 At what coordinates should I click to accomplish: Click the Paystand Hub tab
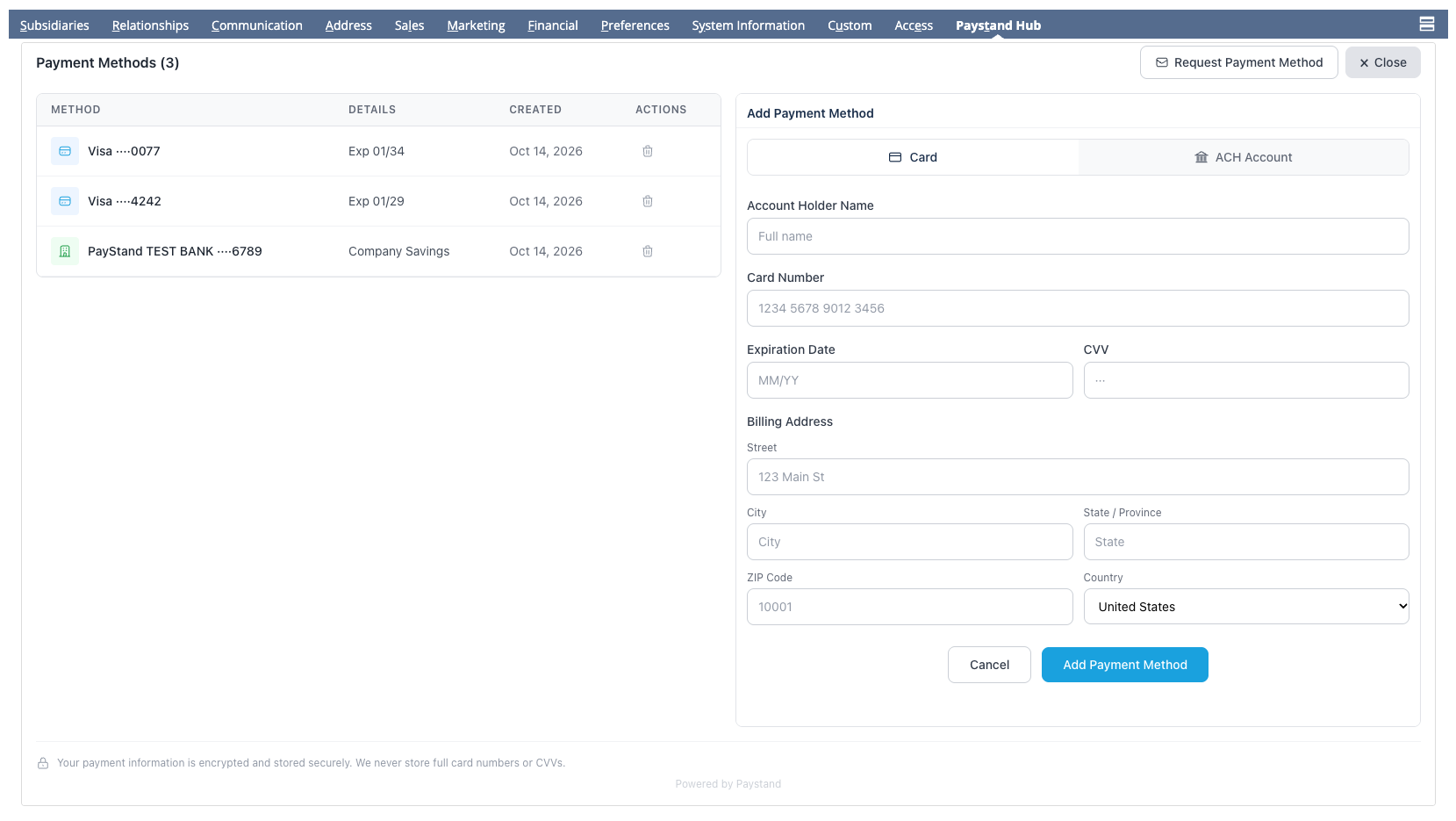click(999, 25)
